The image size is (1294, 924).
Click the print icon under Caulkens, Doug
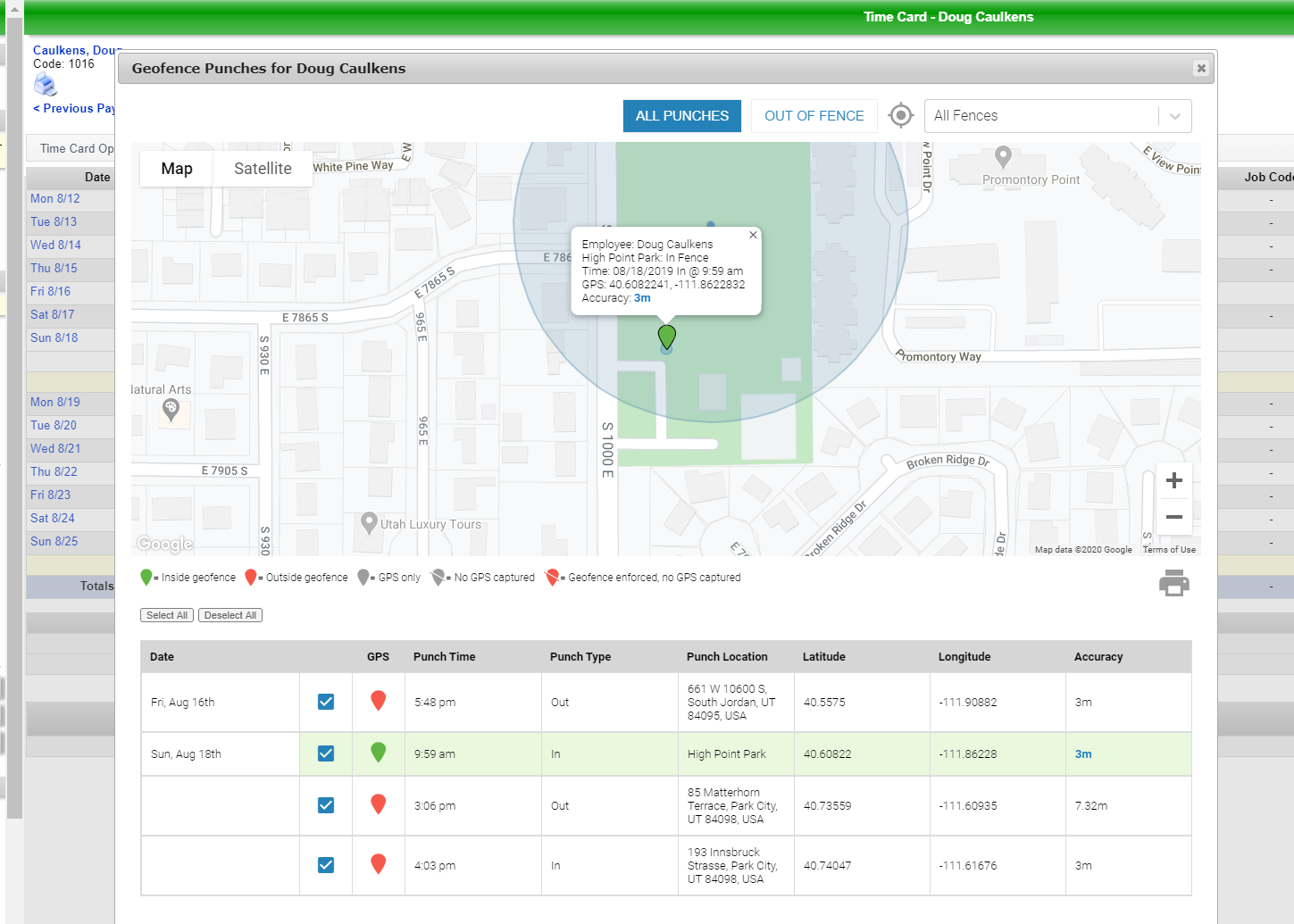(46, 84)
